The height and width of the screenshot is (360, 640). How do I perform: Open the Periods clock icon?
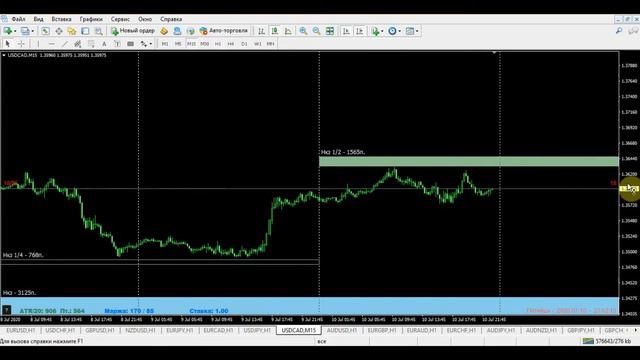tap(392, 31)
